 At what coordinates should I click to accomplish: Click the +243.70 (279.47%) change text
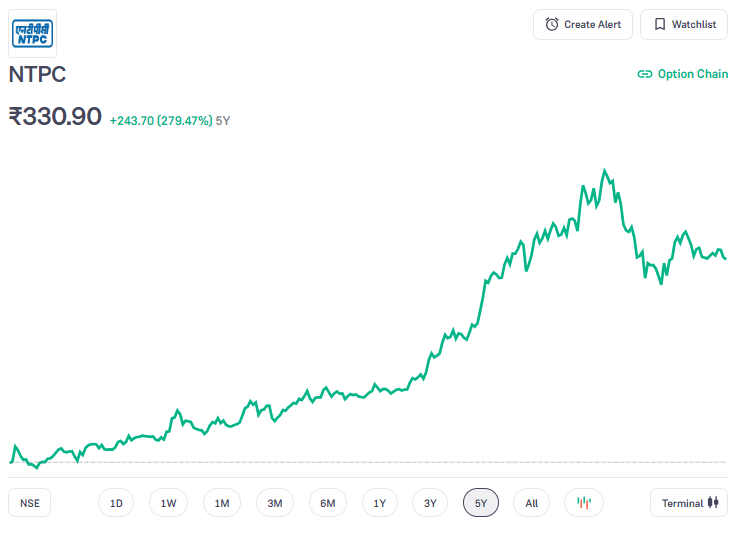(x=161, y=121)
